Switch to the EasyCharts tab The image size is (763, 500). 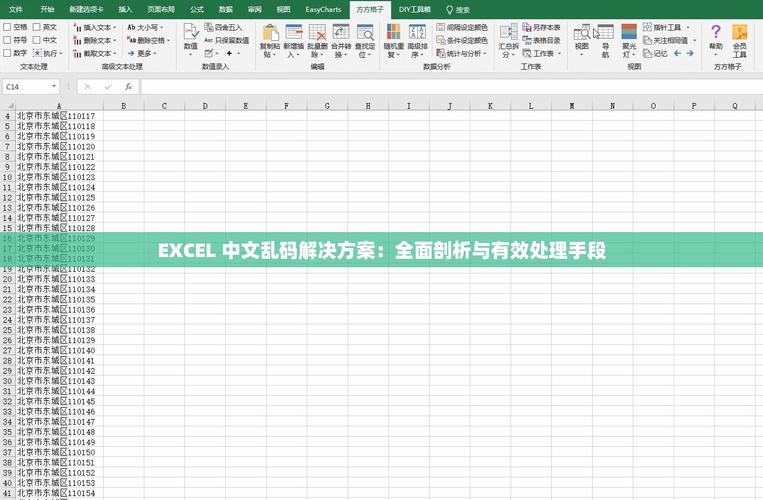(323, 9)
